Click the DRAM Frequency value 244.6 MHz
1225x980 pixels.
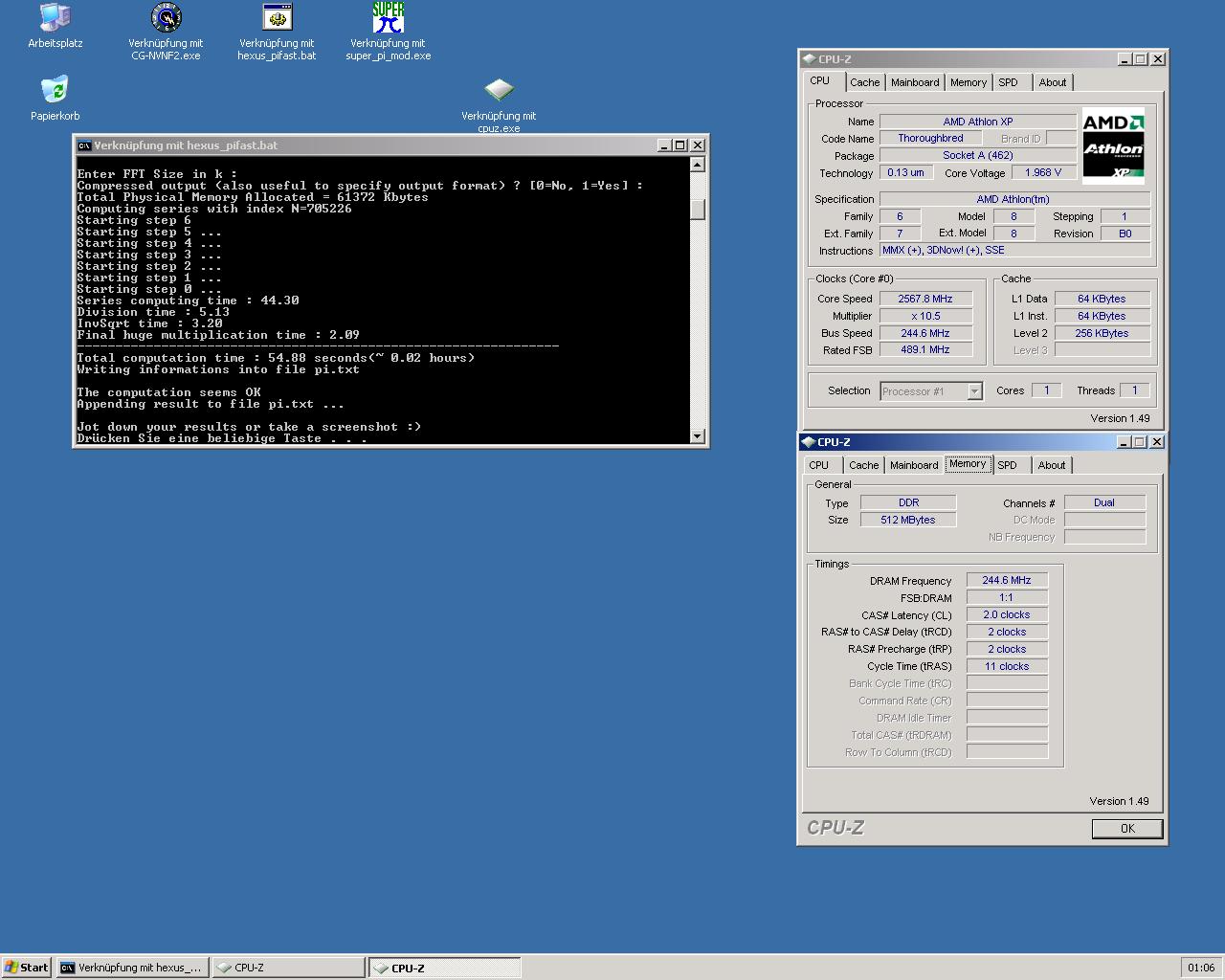click(1007, 580)
